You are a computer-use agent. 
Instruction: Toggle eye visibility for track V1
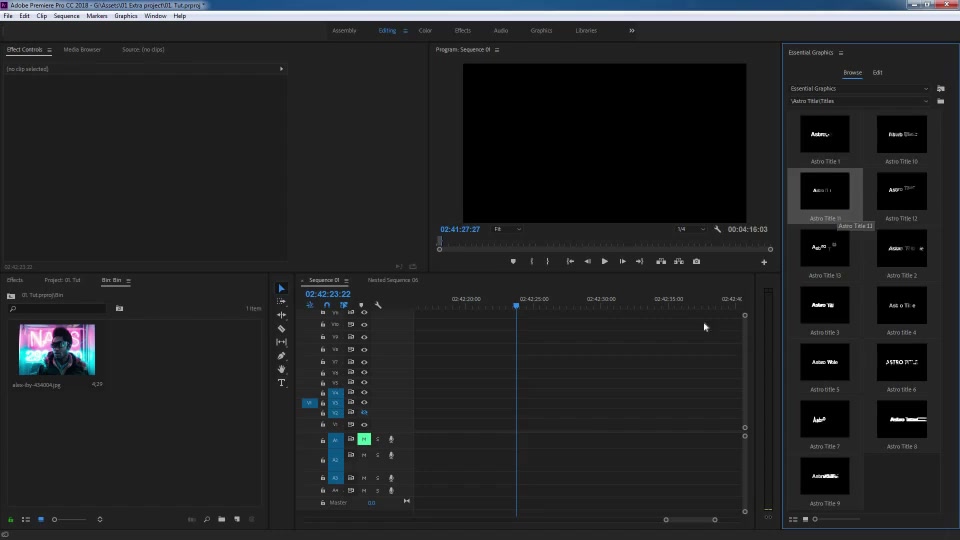tap(364, 424)
